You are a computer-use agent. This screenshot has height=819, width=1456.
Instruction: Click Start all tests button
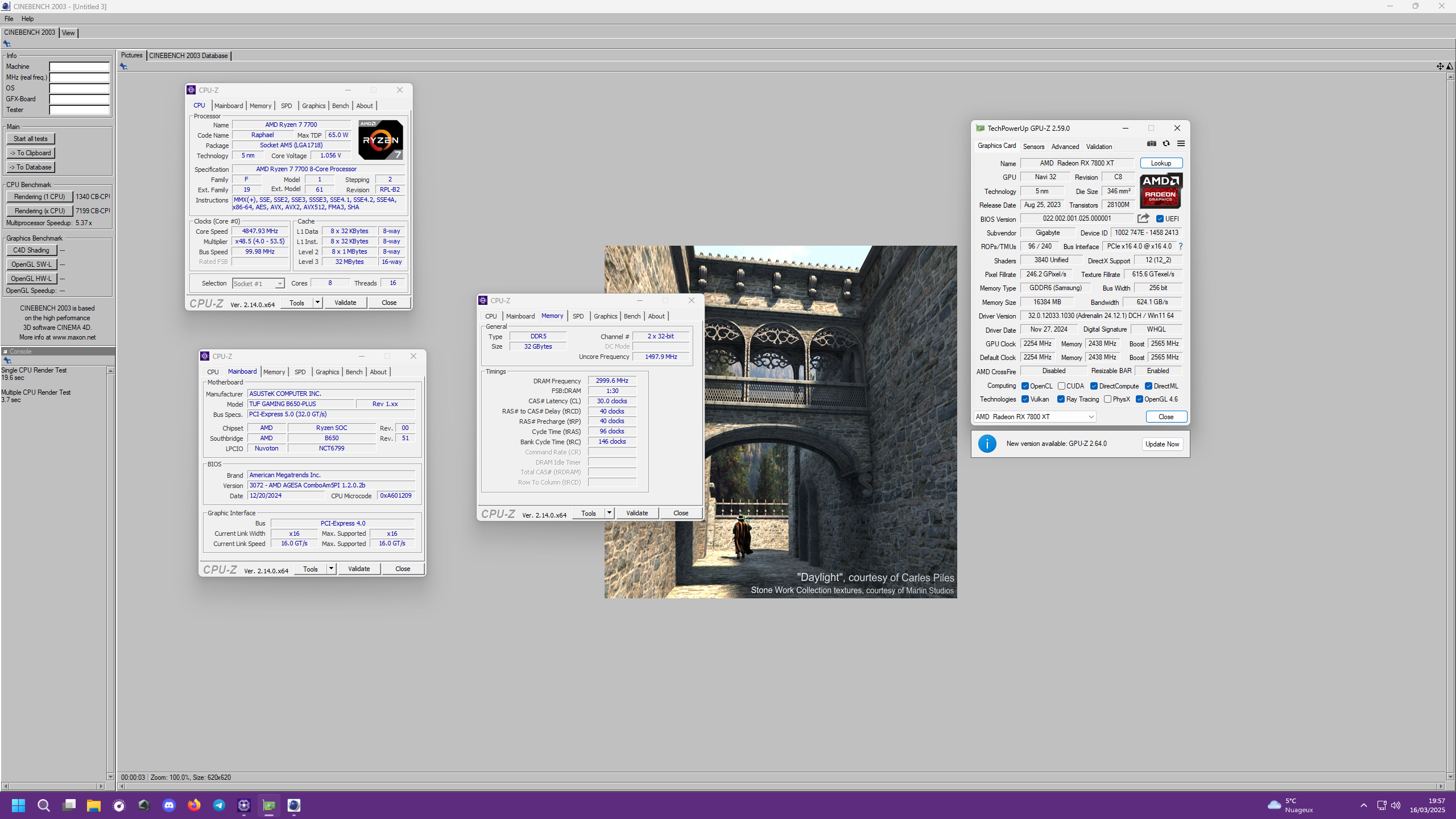(31, 139)
